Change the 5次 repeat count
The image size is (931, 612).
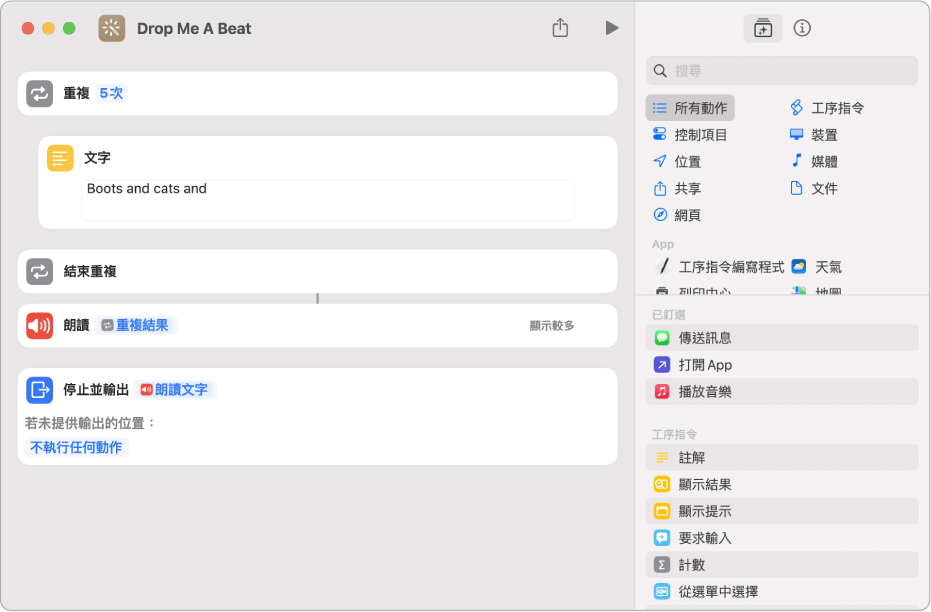point(111,93)
